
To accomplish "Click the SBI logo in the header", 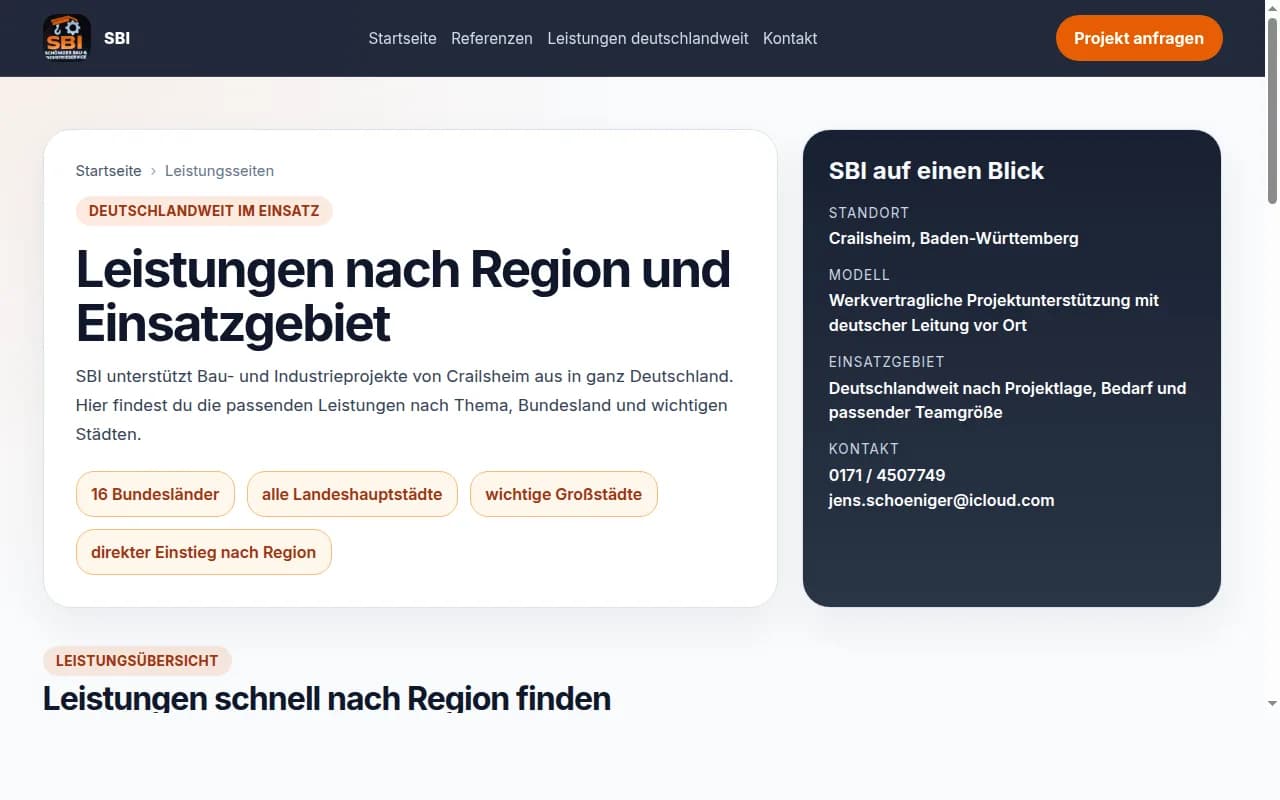I will pyautogui.click(x=66, y=38).
